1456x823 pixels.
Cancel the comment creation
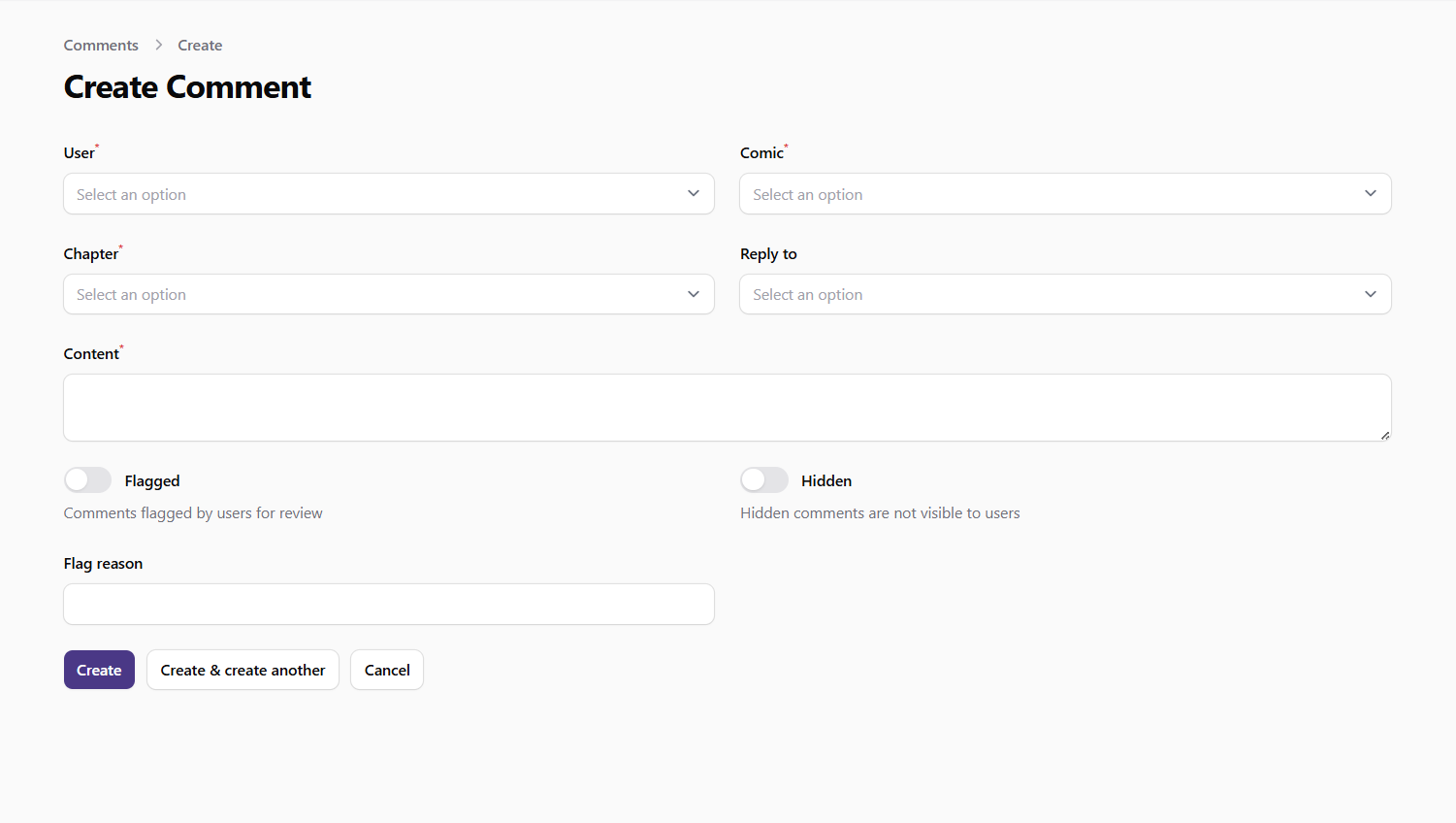coord(387,671)
